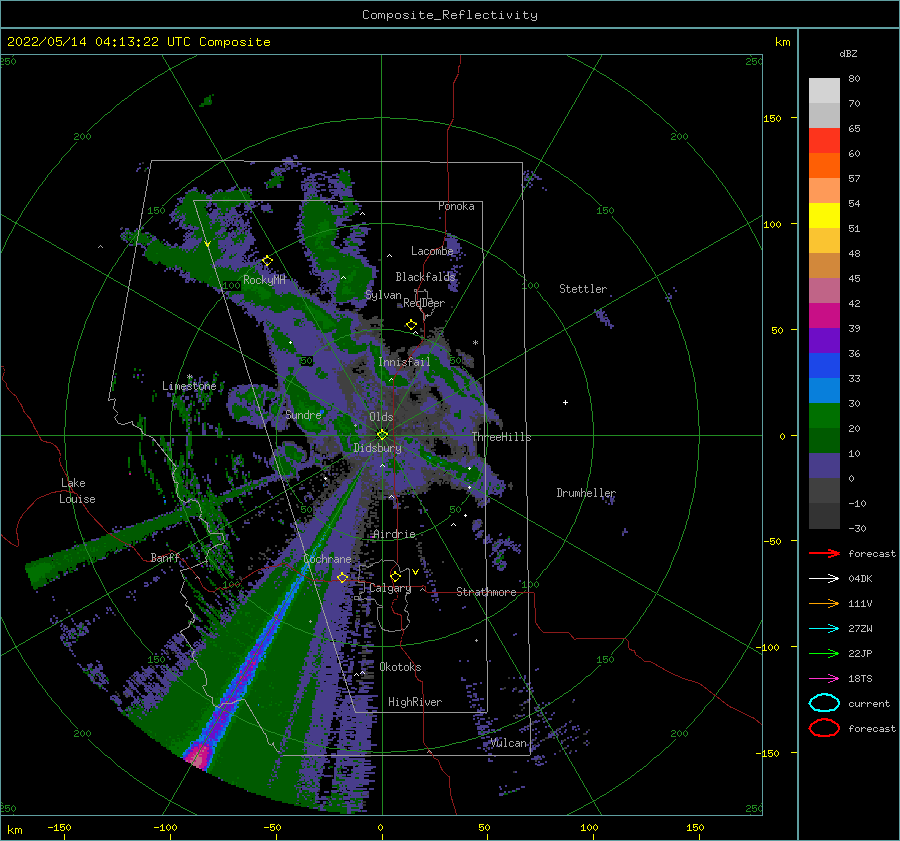
Task: Click the RockyMH label
Action: [264, 280]
